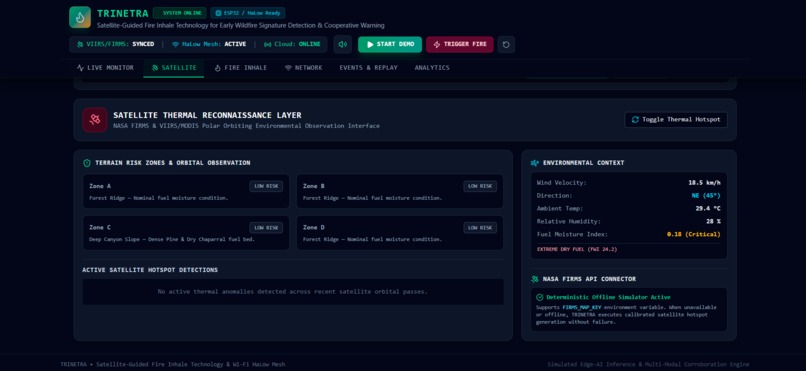Click the chip icon in ESP32 badge

pos(218,13)
